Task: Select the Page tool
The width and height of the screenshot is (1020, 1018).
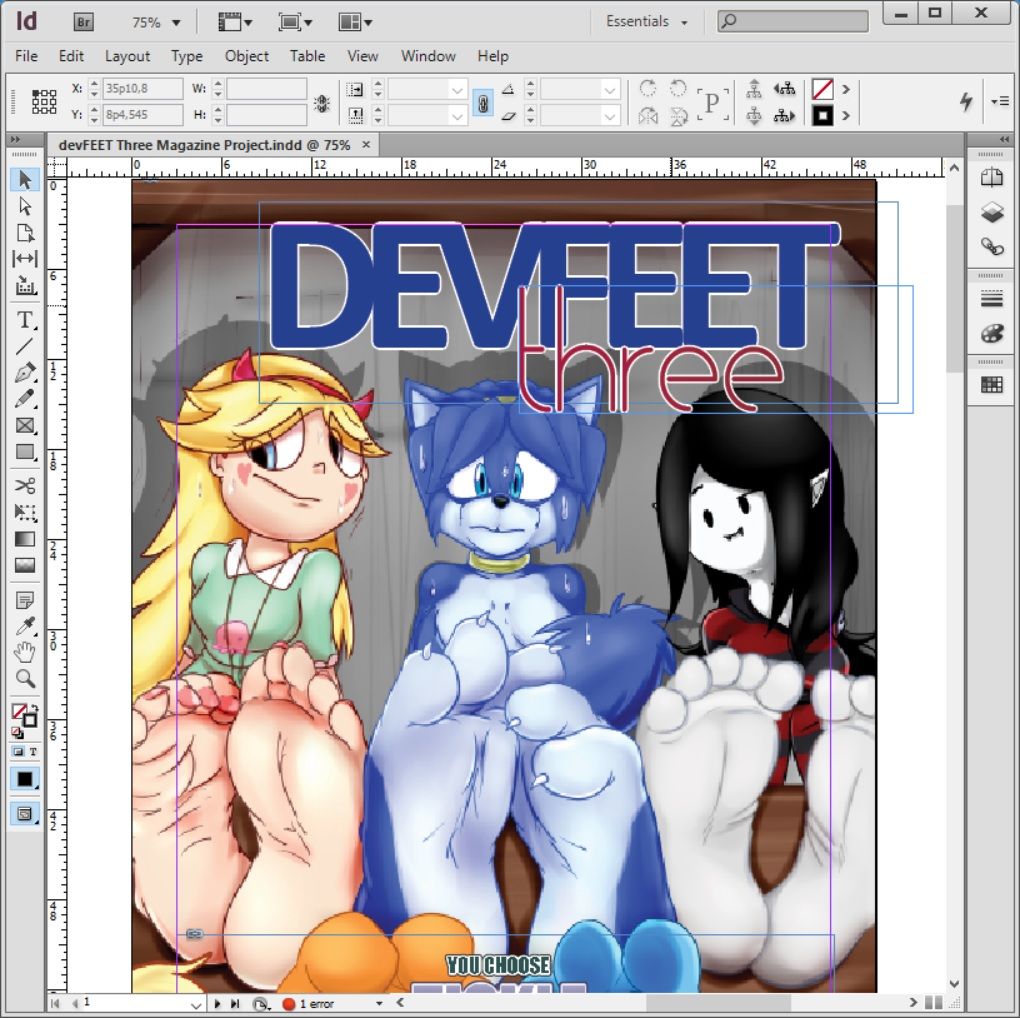Action: click(25, 233)
